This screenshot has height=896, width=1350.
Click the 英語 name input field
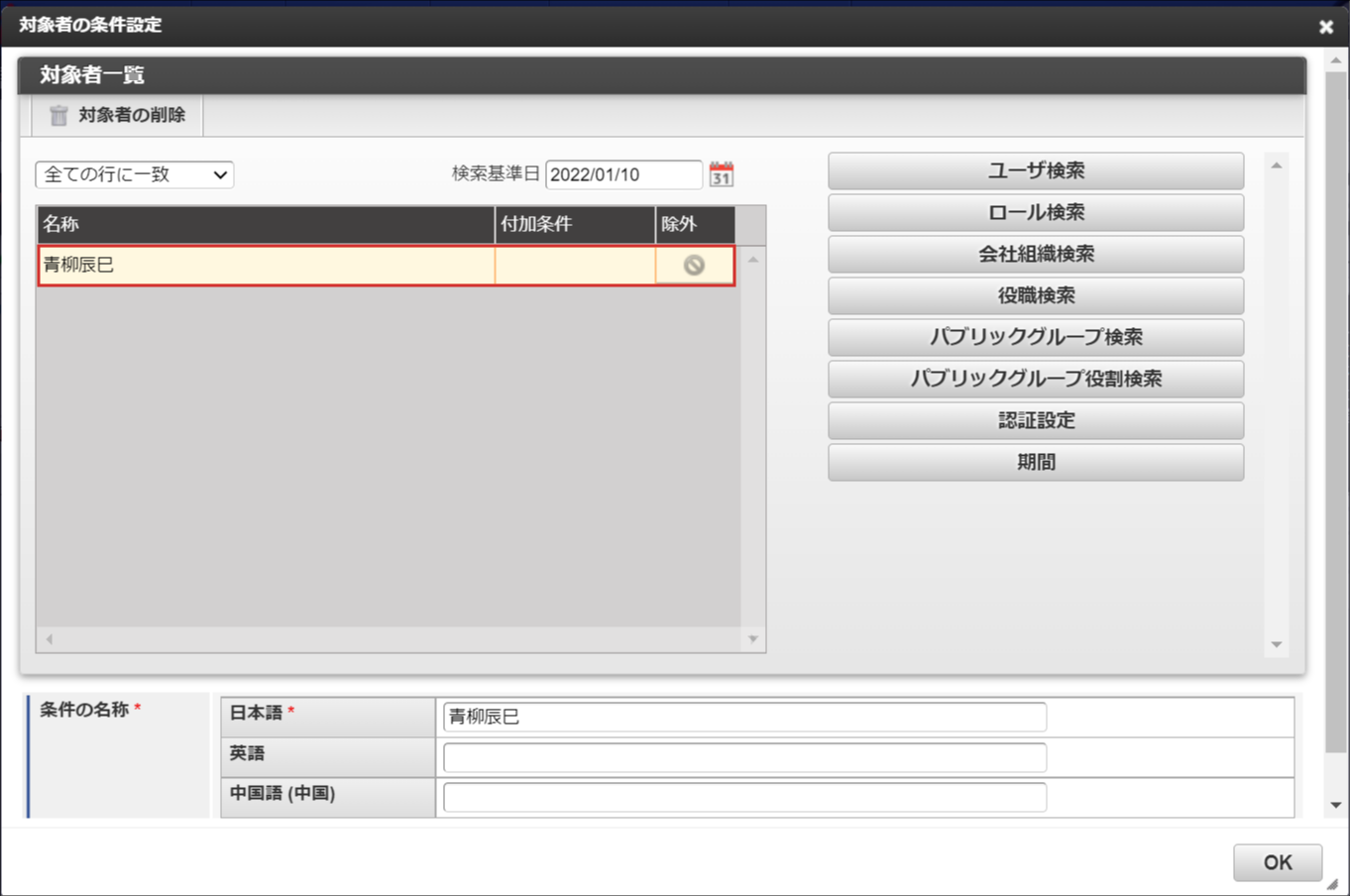click(744, 757)
